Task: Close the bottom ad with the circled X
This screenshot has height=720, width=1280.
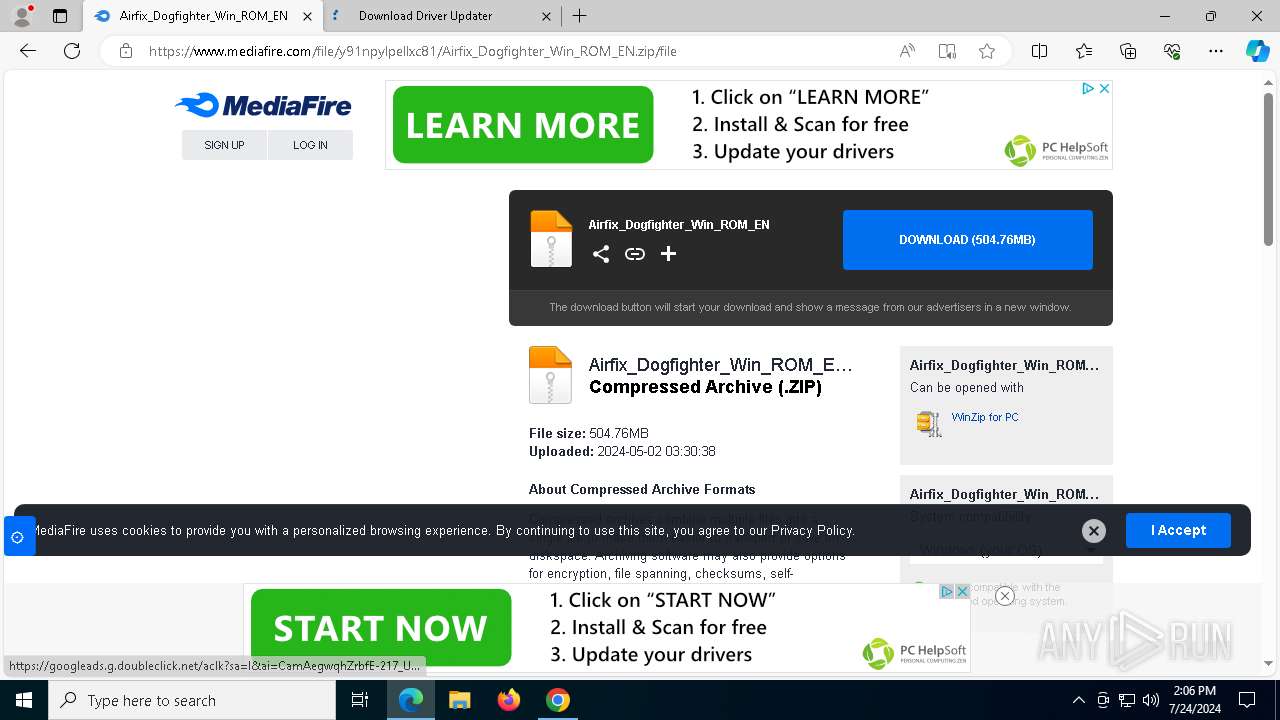Action: (x=1005, y=596)
